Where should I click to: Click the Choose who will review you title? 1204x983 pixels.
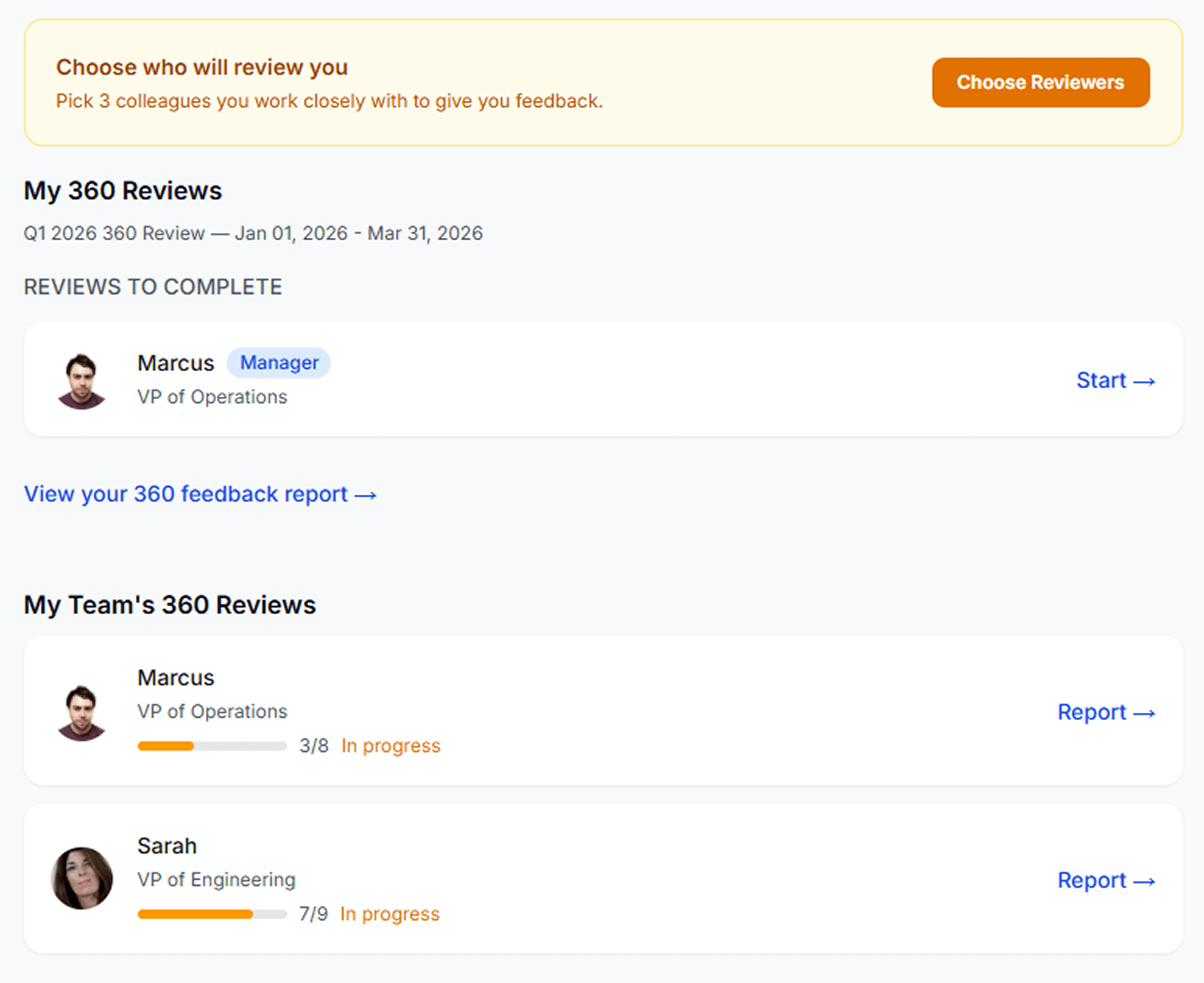tap(202, 67)
